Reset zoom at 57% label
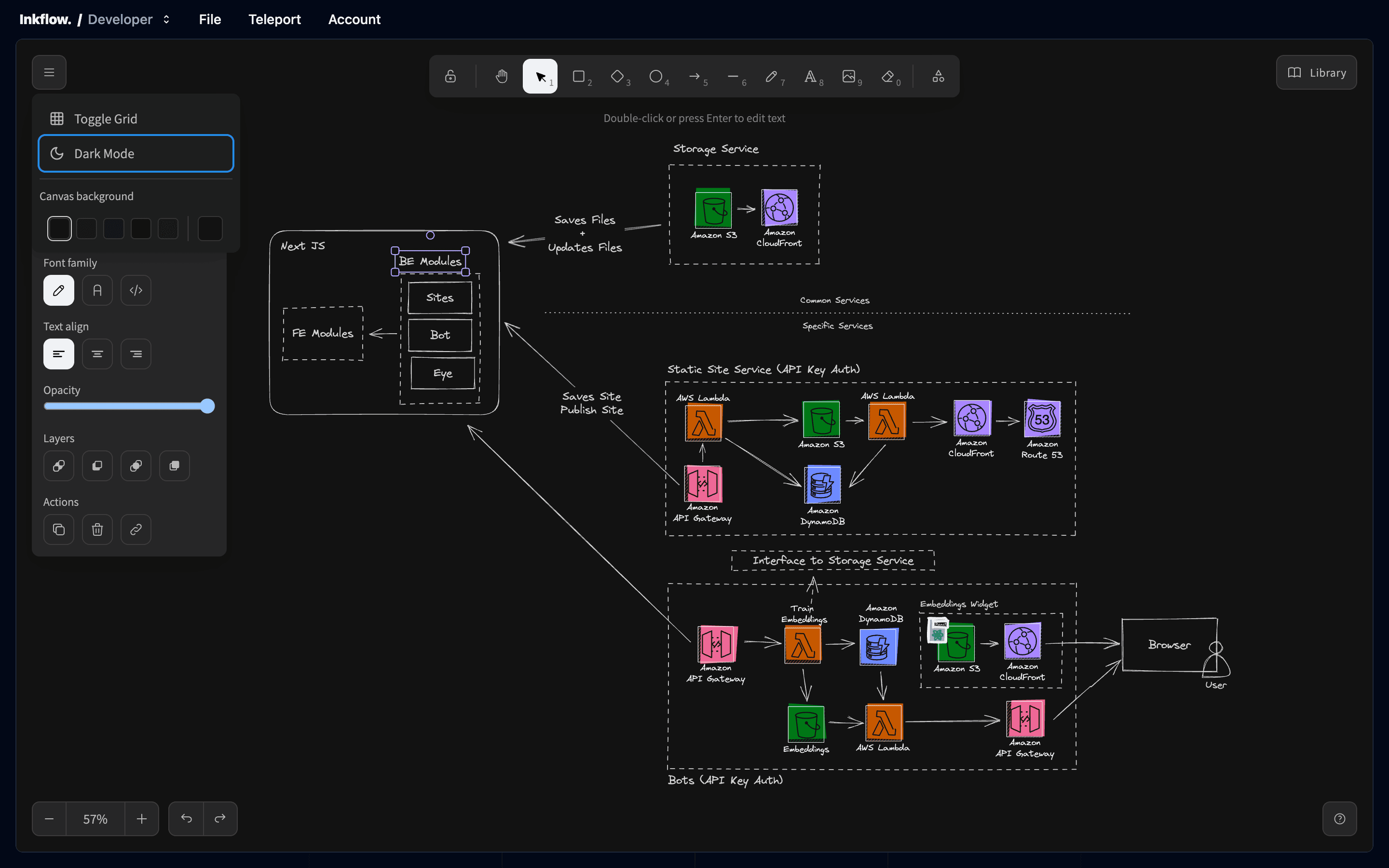This screenshot has width=1389, height=868. point(95,819)
